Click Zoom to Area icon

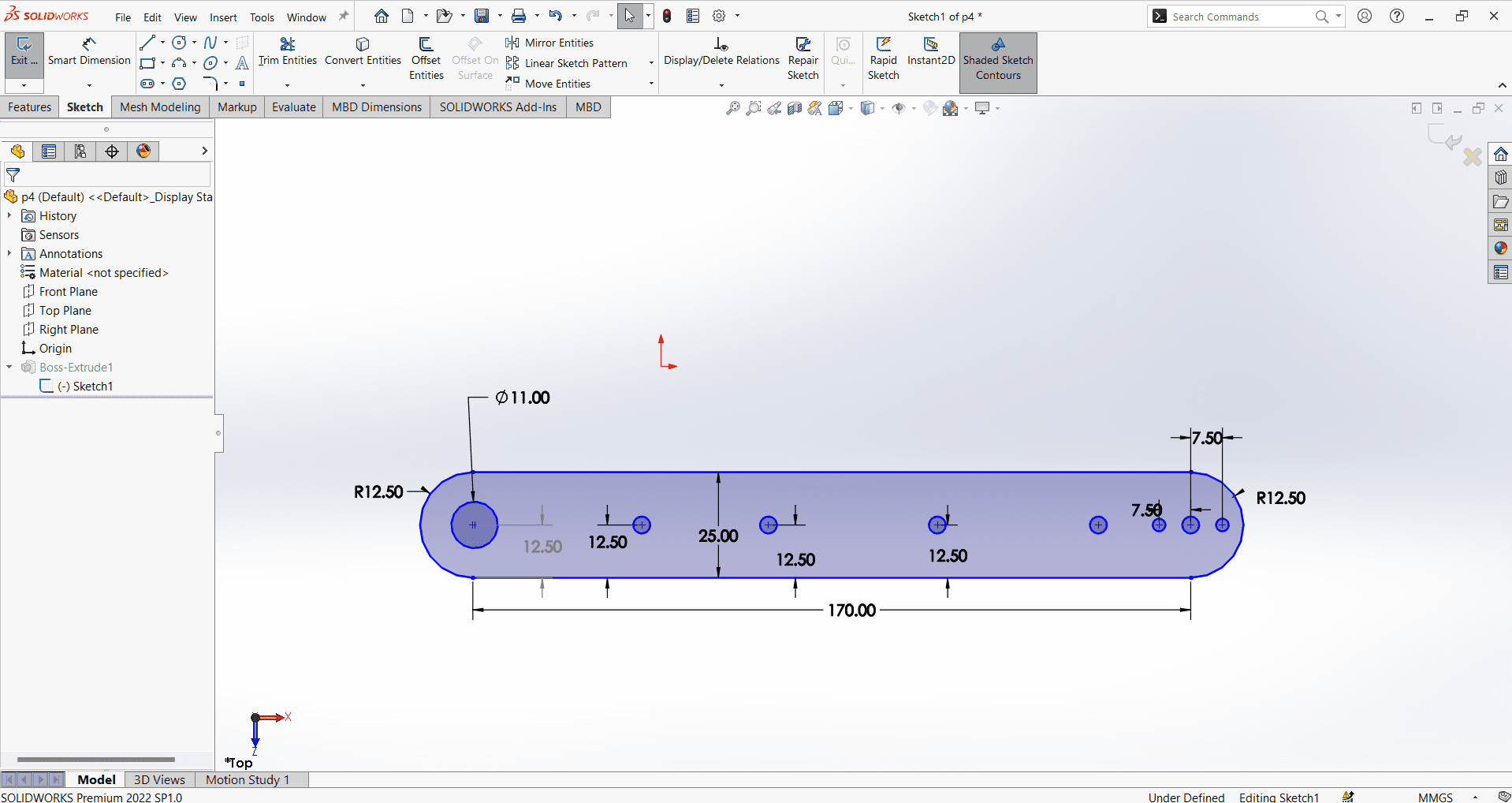click(x=754, y=108)
